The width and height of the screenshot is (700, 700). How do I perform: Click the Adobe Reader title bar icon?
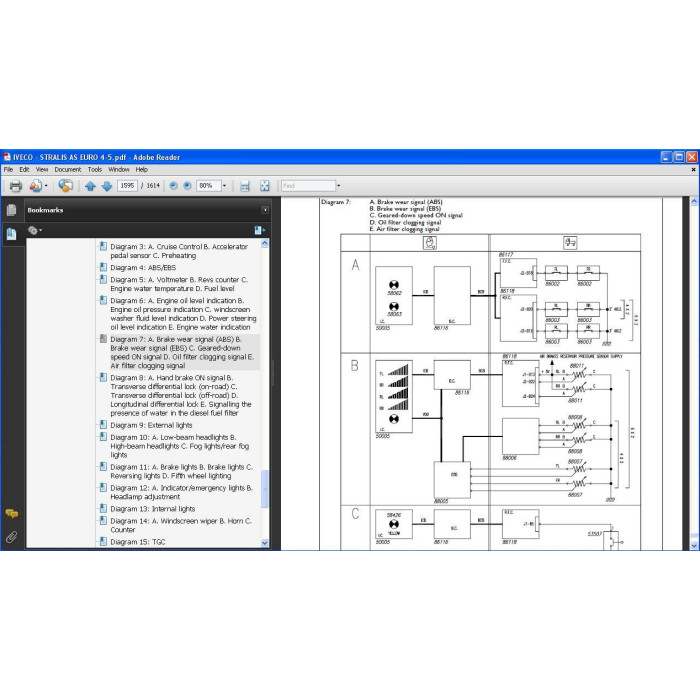7,157
